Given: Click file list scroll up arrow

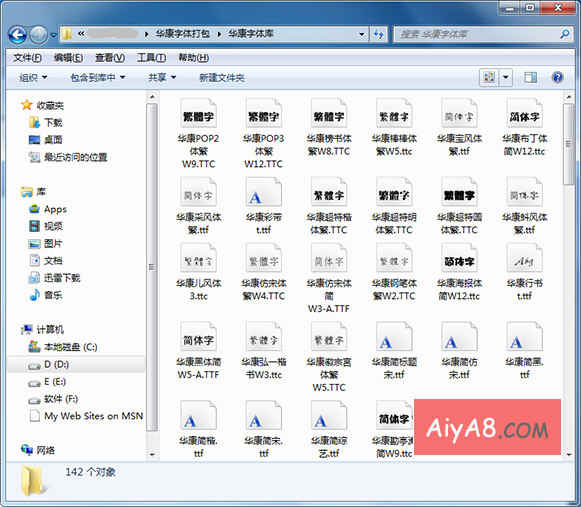Looking at the screenshot, I should [568, 97].
